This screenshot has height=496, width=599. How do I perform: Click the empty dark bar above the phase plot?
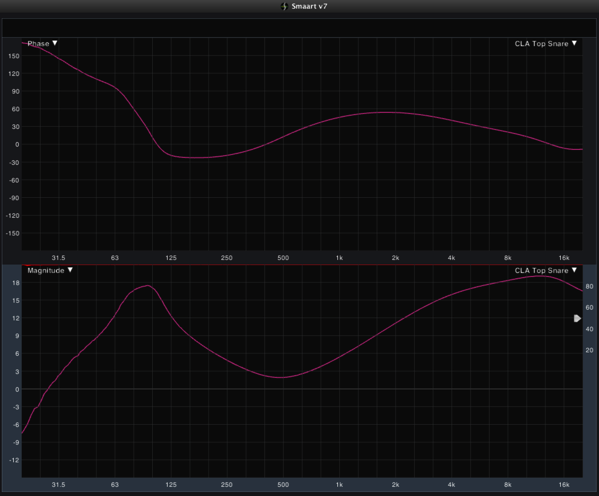click(299, 28)
